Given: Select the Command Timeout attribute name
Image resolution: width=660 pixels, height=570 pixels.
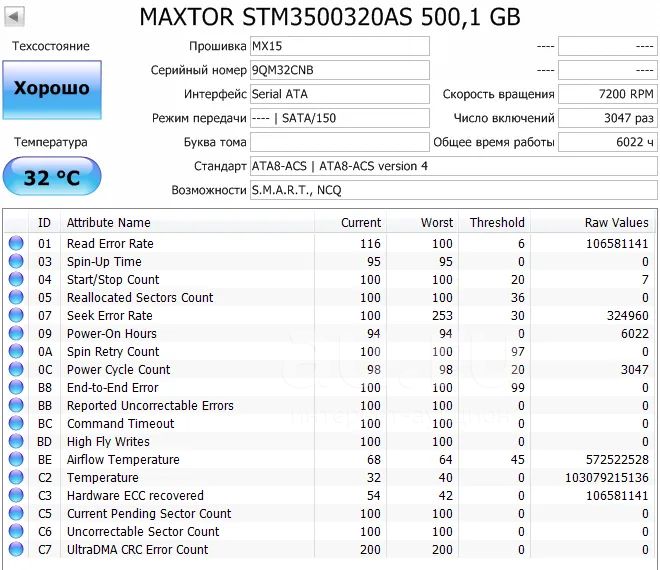Looking at the screenshot, I should (120, 424).
